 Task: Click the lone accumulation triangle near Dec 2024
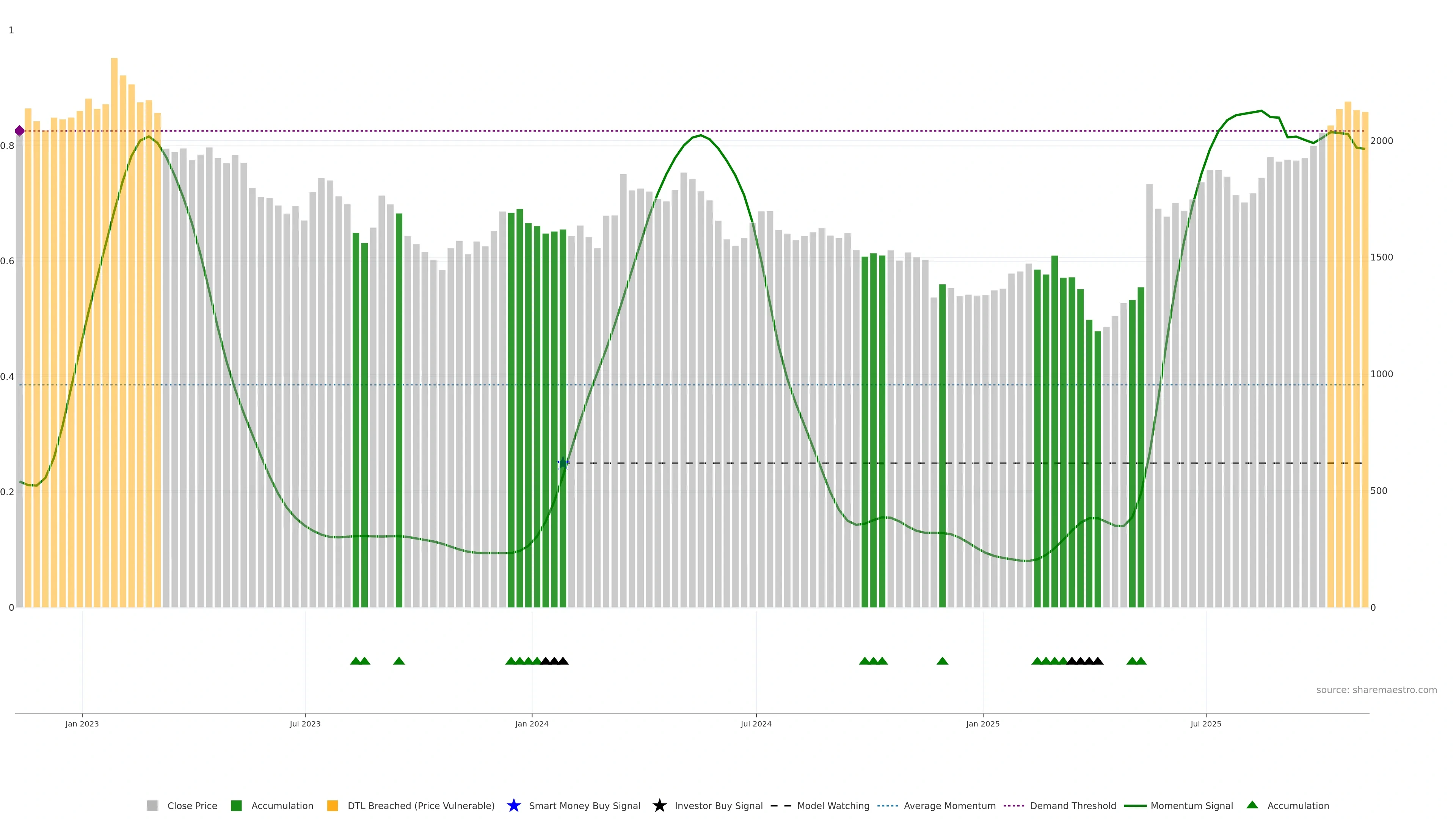(x=942, y=661)
